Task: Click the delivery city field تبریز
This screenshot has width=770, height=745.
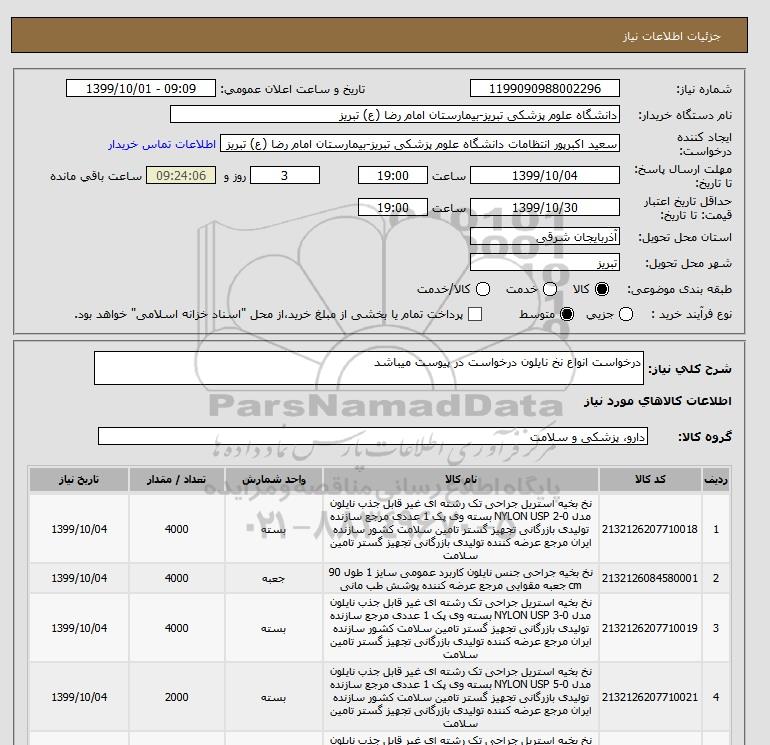Action: point(545,263)
